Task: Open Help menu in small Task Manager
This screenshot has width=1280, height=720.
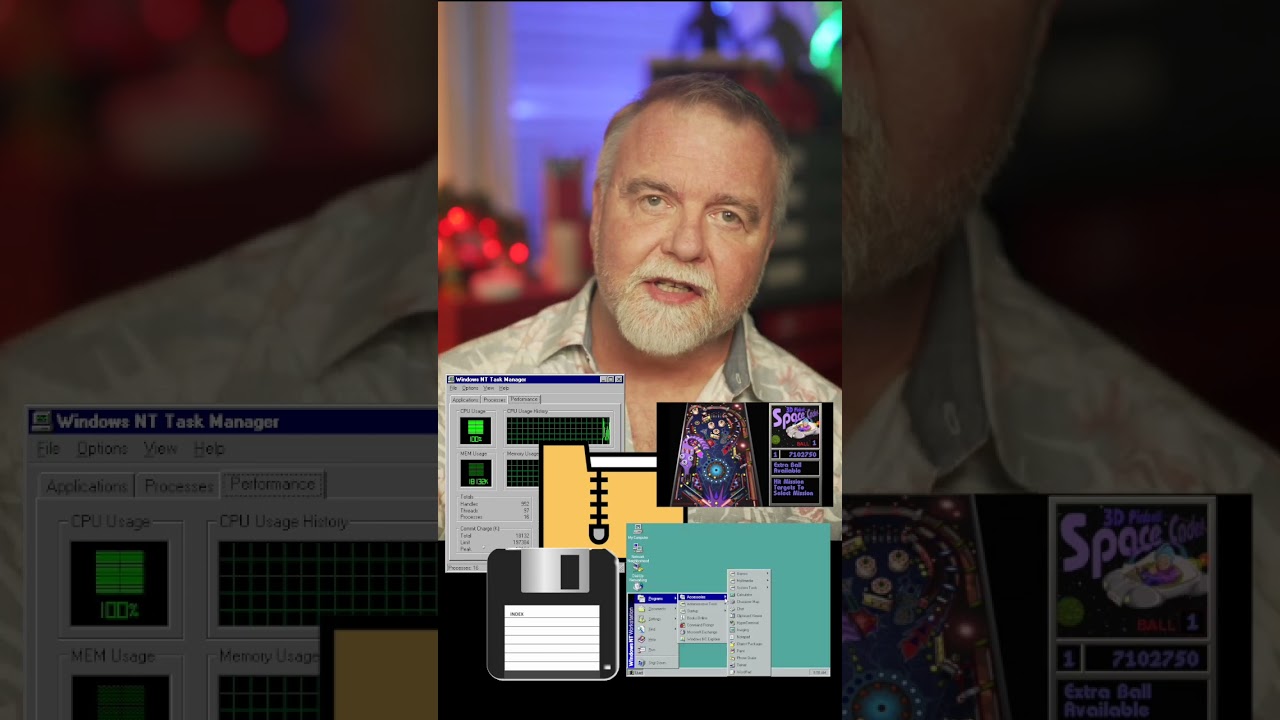Action: coord(504,388)
